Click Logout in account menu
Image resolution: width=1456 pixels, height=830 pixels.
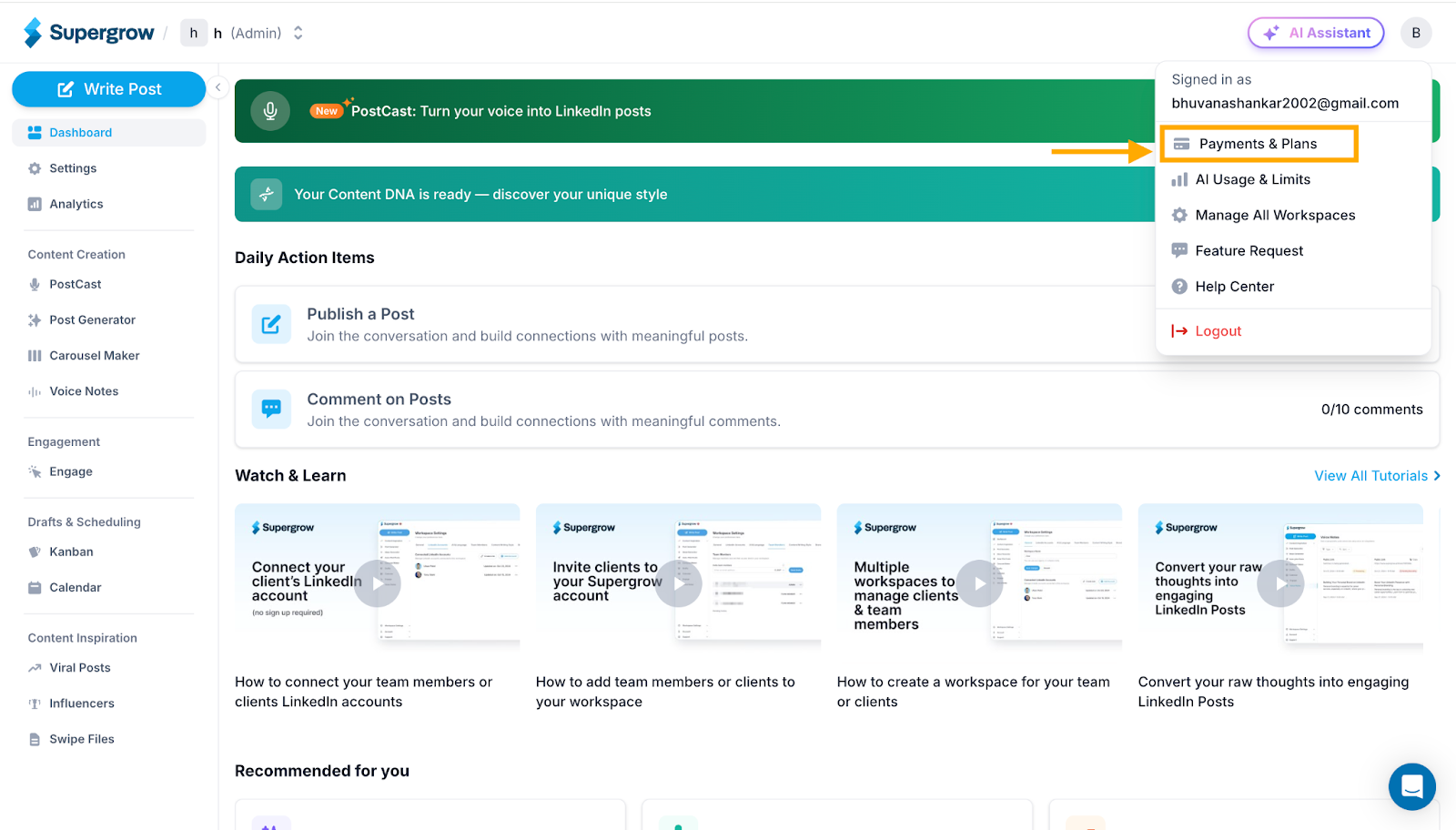(1293, 331)
